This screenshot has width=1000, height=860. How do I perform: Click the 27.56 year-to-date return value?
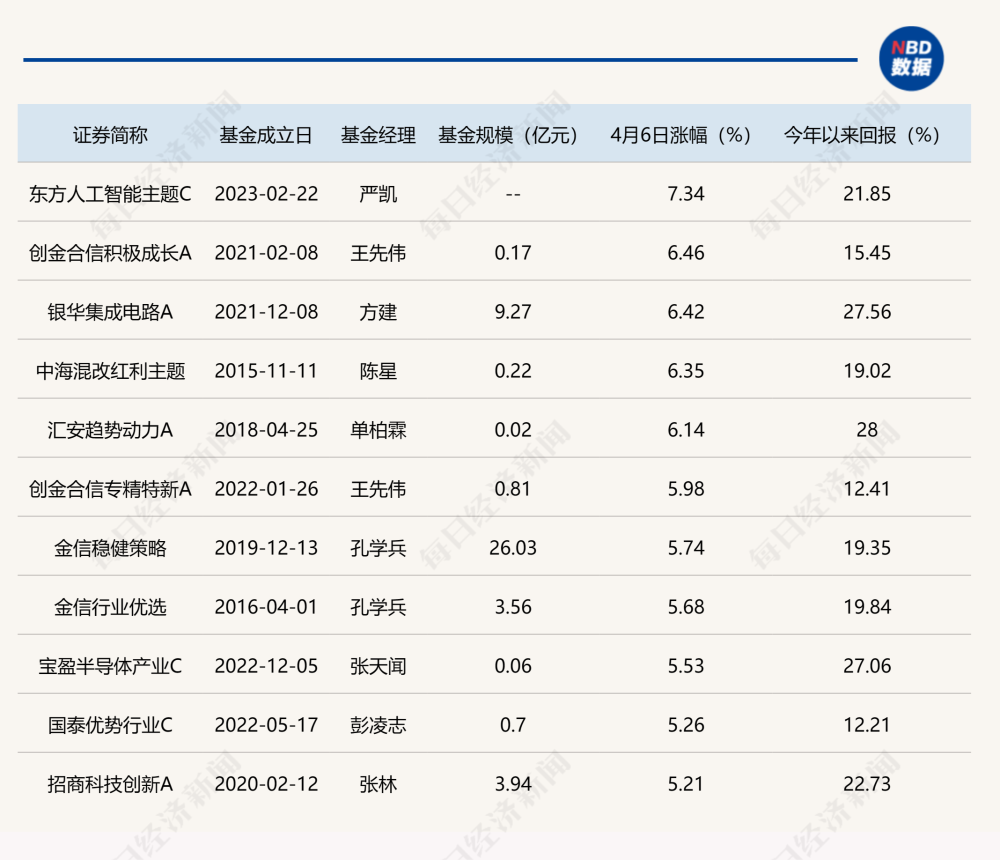[x=867, y=312]
